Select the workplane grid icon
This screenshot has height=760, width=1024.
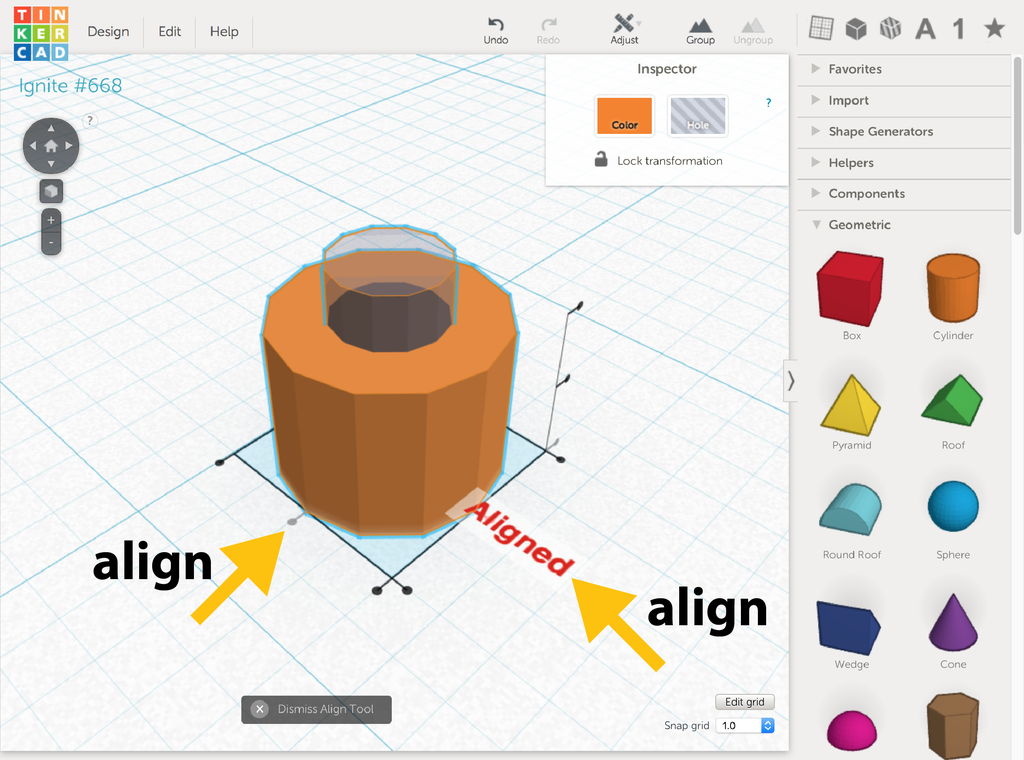tap(821, 28)
